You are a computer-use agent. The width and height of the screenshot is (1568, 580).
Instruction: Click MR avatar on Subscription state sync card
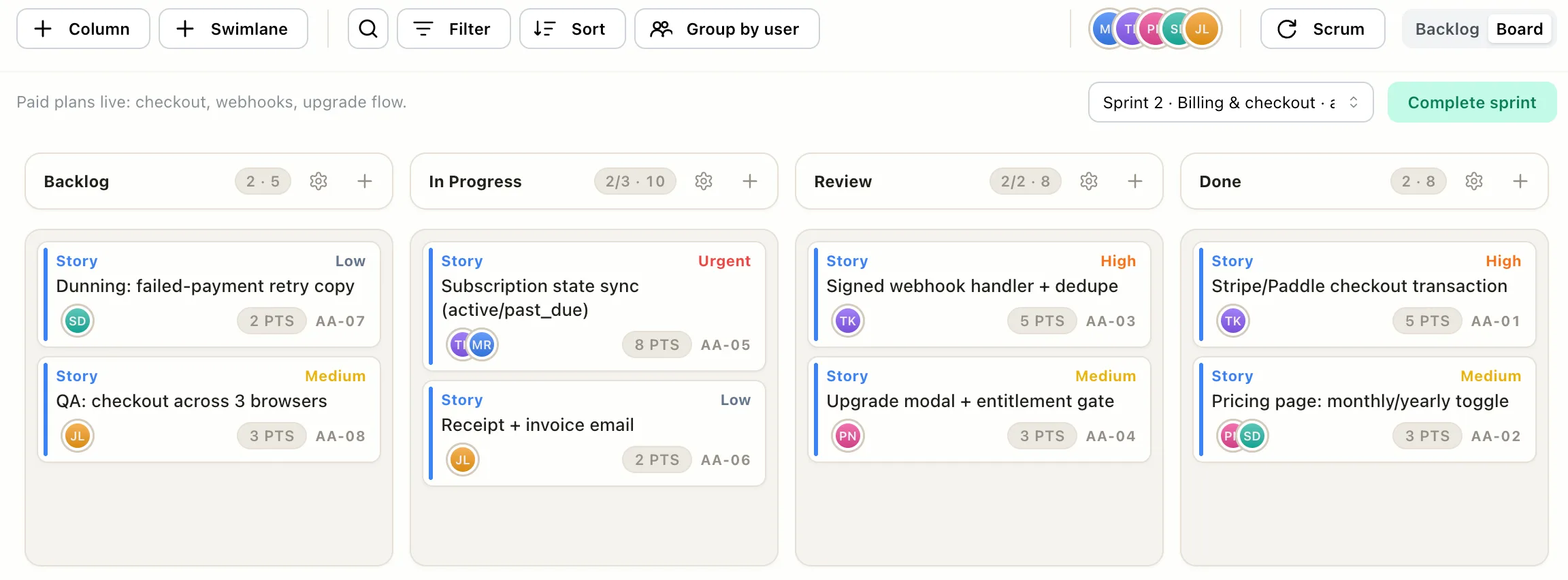(x=482, y=344)
